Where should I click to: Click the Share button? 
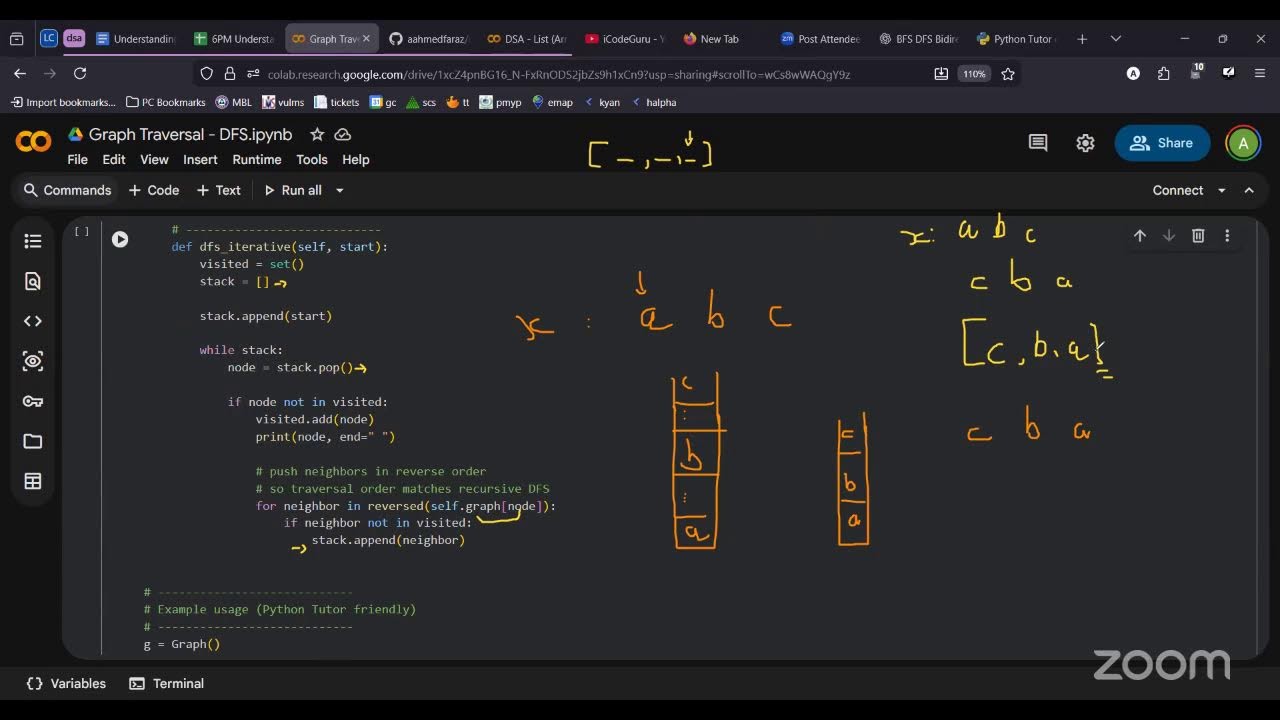click(1162, 143)
